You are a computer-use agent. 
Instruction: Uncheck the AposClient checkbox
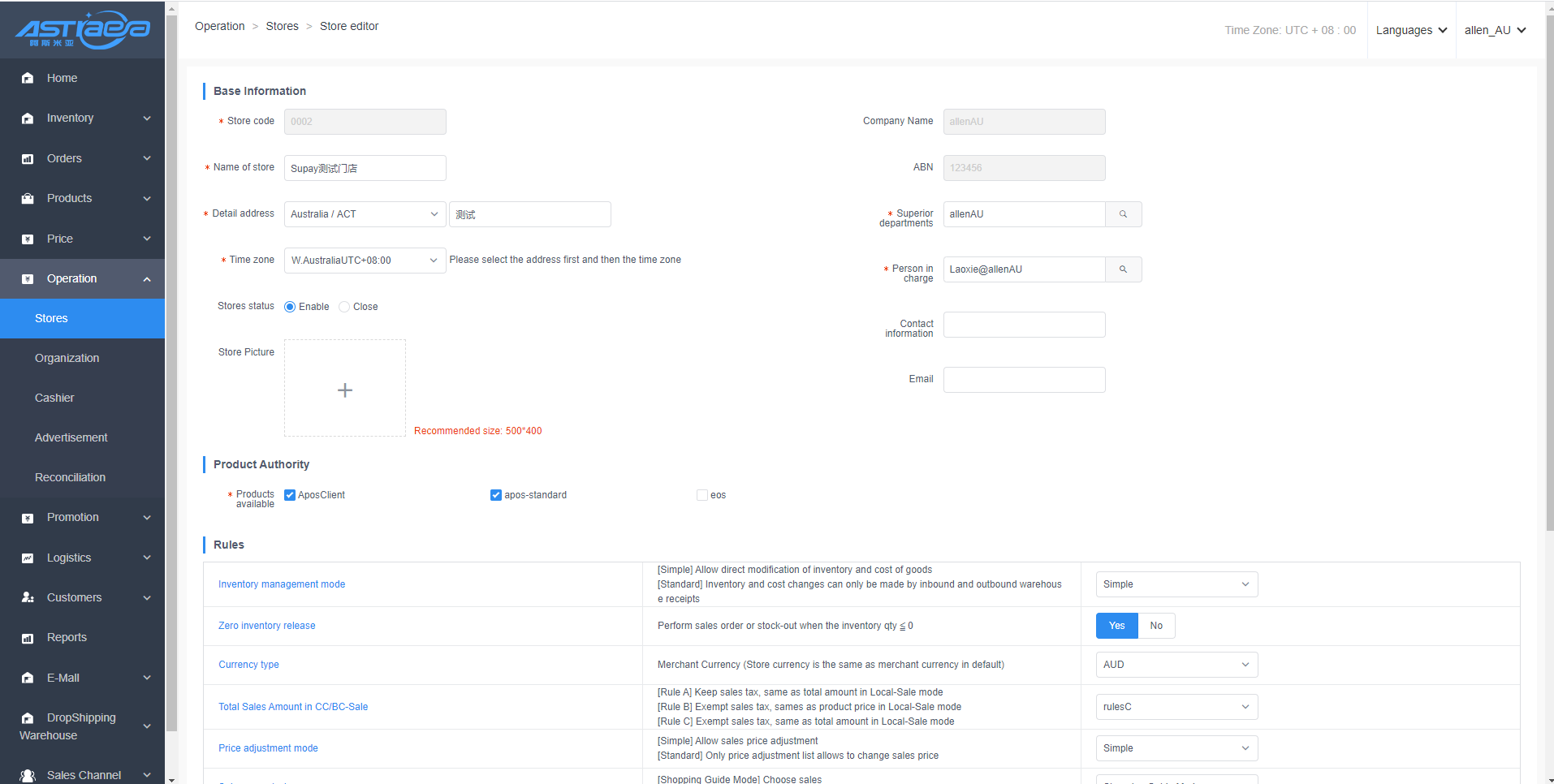coord(290,495)
